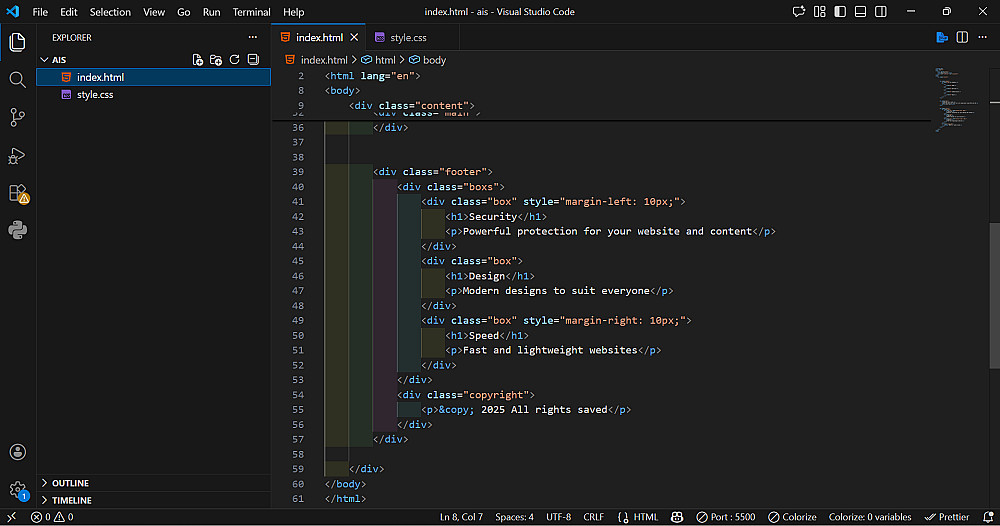Click the Prettier status bar button
The width and height of the screenshot is (1000, 526).
(x=948, y=517)
